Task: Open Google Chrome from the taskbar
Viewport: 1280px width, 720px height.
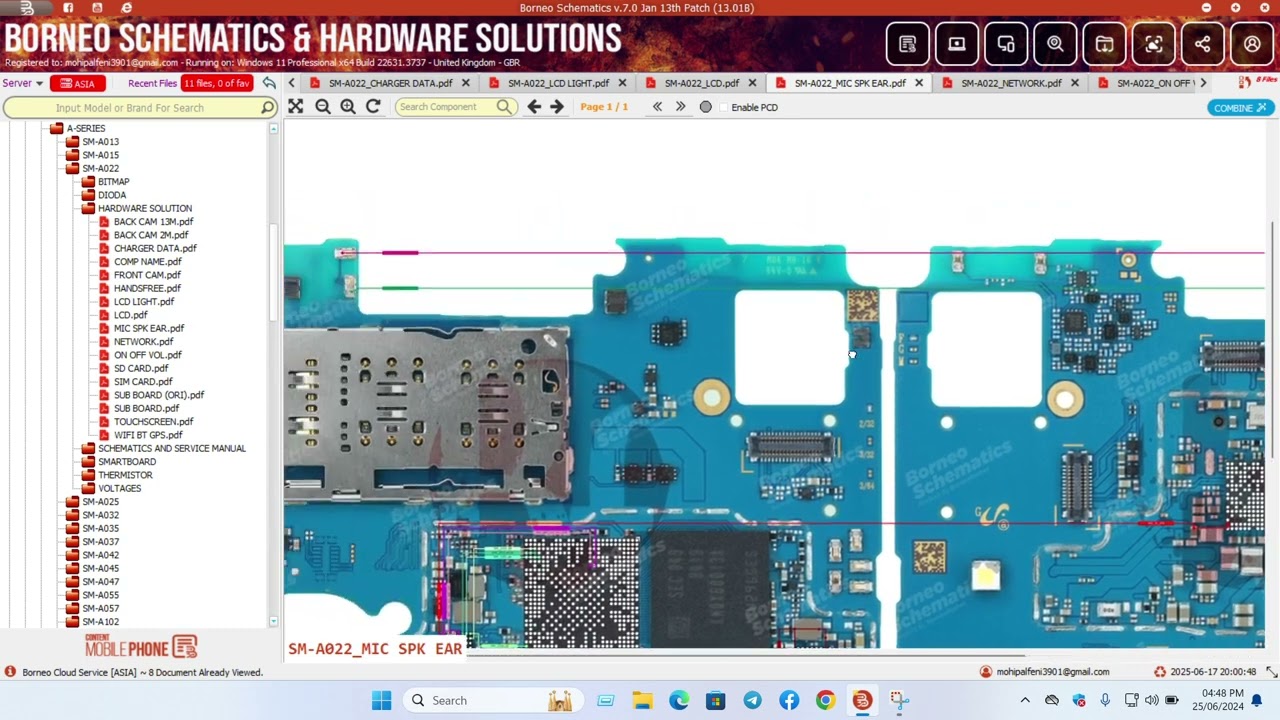Action: point(825,700)
